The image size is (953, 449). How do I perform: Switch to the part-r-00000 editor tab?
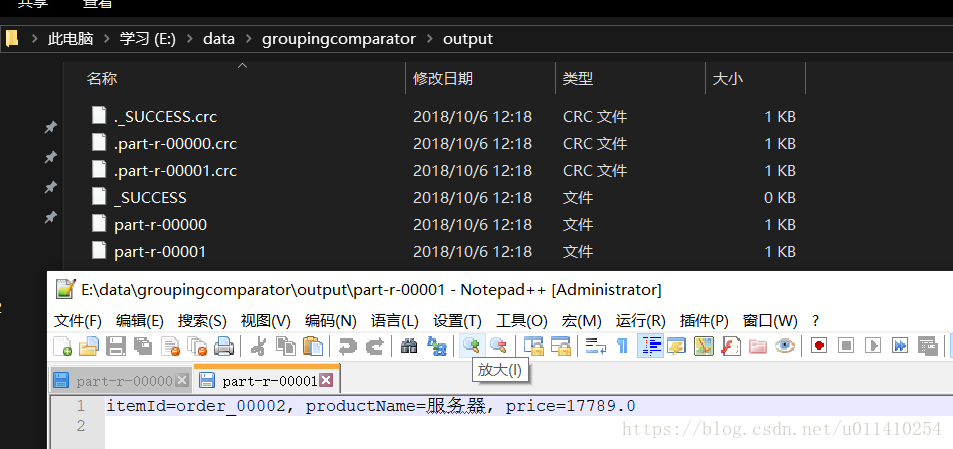tap(122, 381)
